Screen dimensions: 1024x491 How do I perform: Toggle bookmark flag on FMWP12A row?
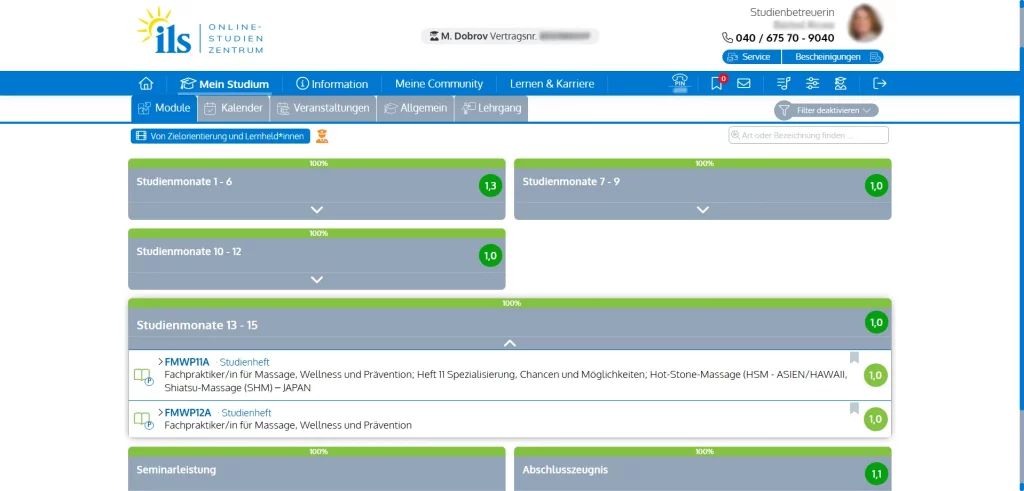click(854, 408)
